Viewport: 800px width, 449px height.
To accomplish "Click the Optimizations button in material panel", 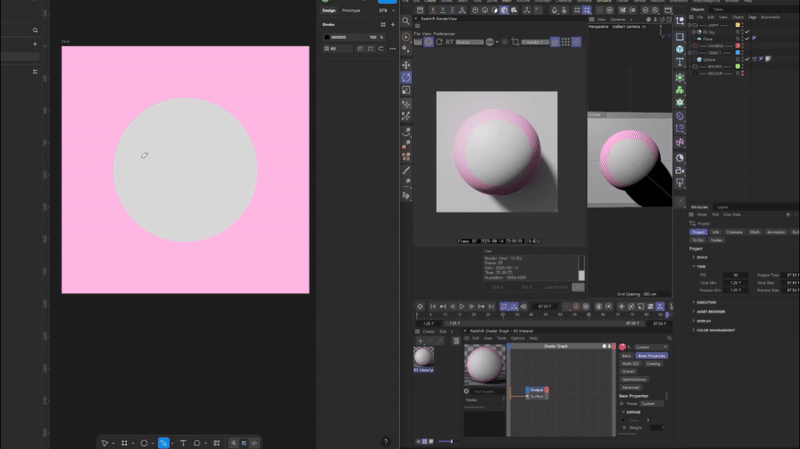I will click(634, 379).
